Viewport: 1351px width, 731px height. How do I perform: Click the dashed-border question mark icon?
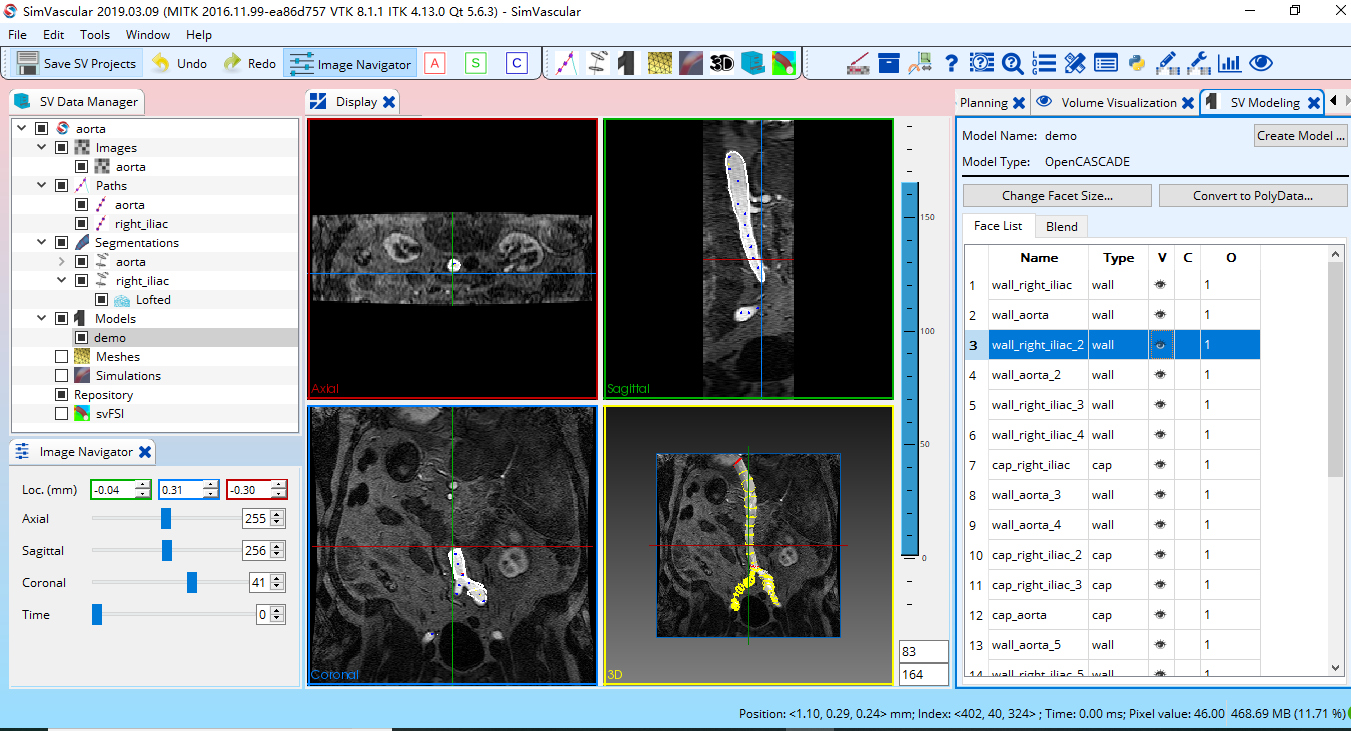pos(982,63)
